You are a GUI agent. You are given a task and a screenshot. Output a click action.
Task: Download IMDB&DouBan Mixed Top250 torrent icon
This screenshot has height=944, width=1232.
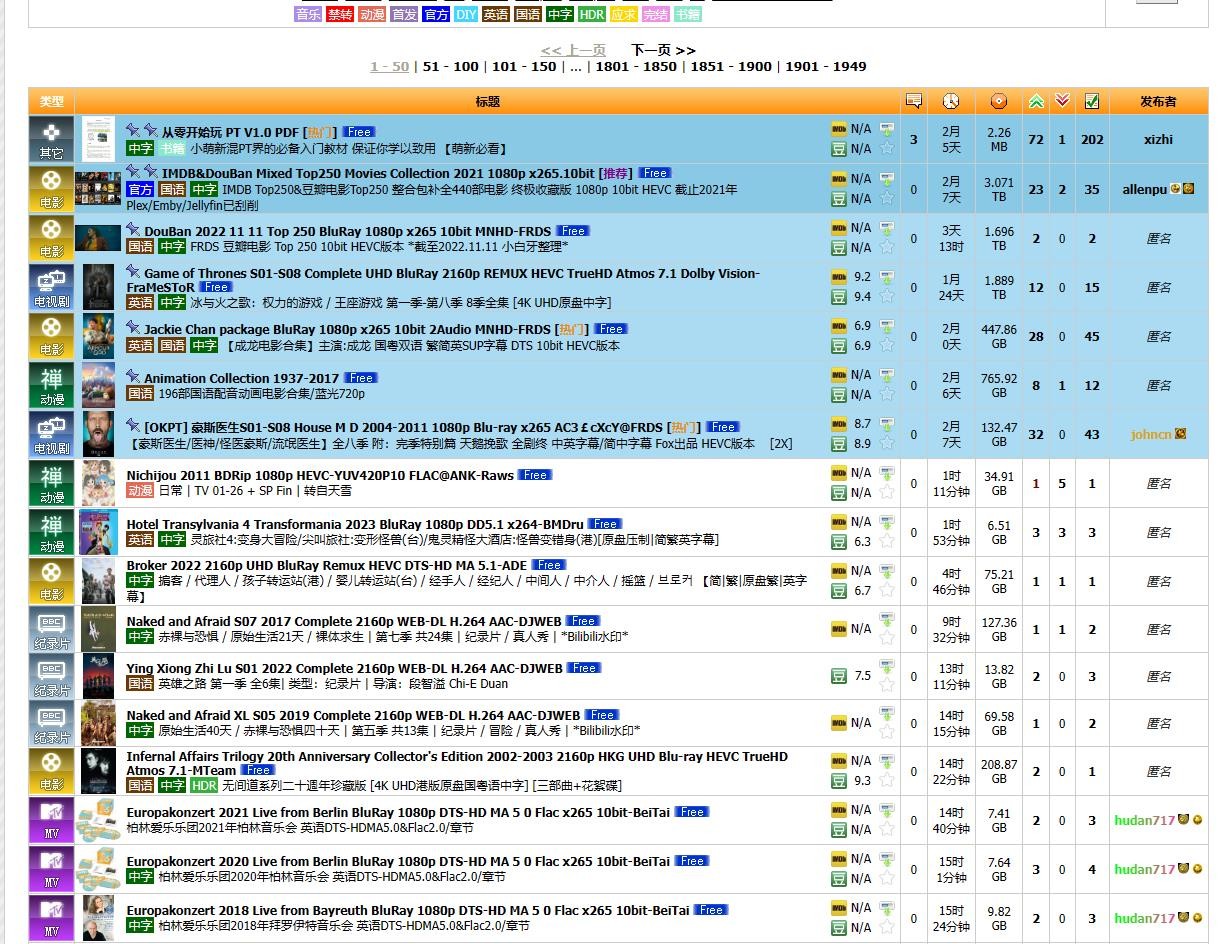887,178
